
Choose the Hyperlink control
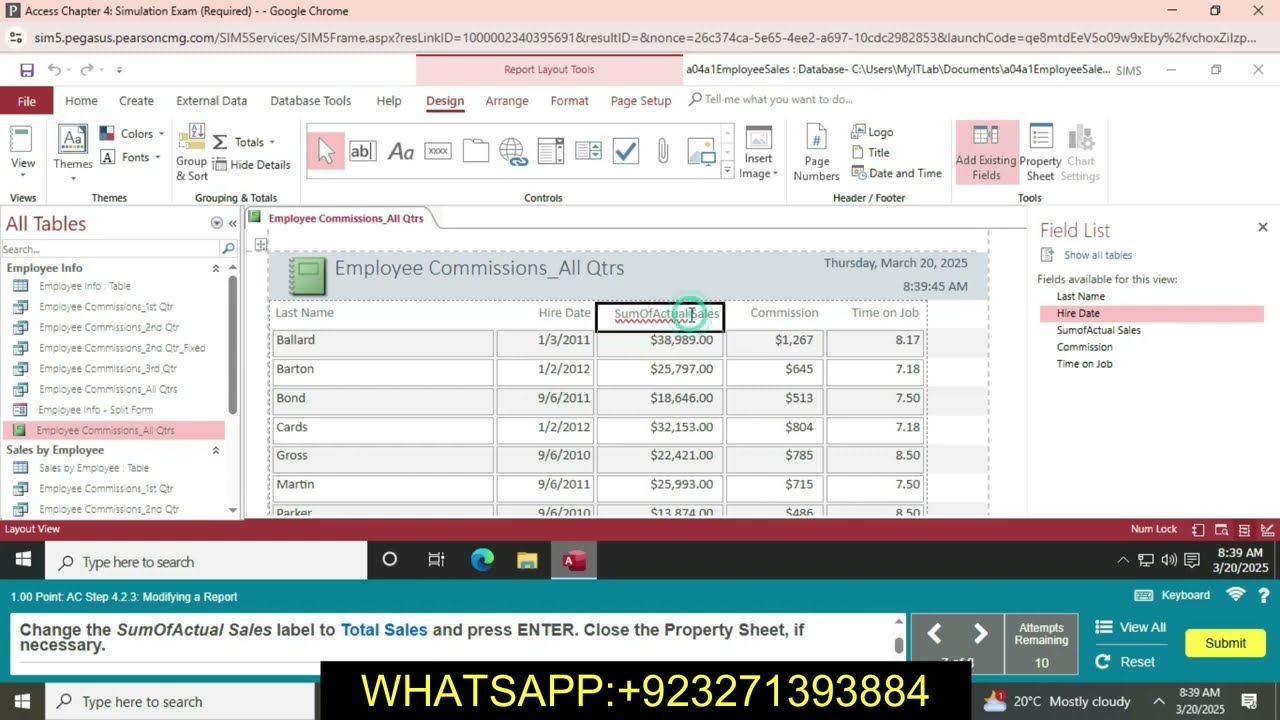click(513, 151)
